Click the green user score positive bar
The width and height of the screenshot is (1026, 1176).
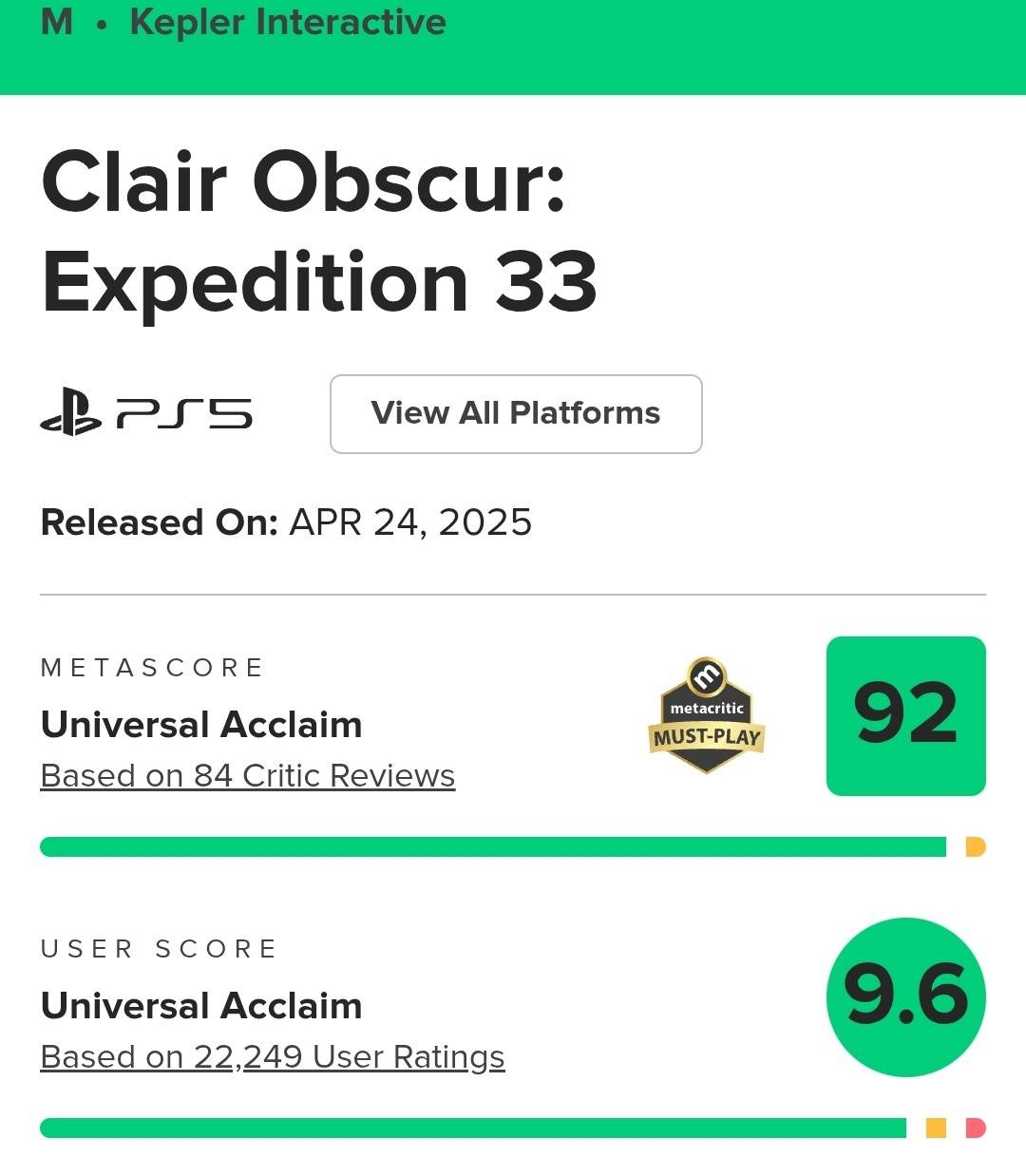pyautogui.click(x=472, y=1128)
